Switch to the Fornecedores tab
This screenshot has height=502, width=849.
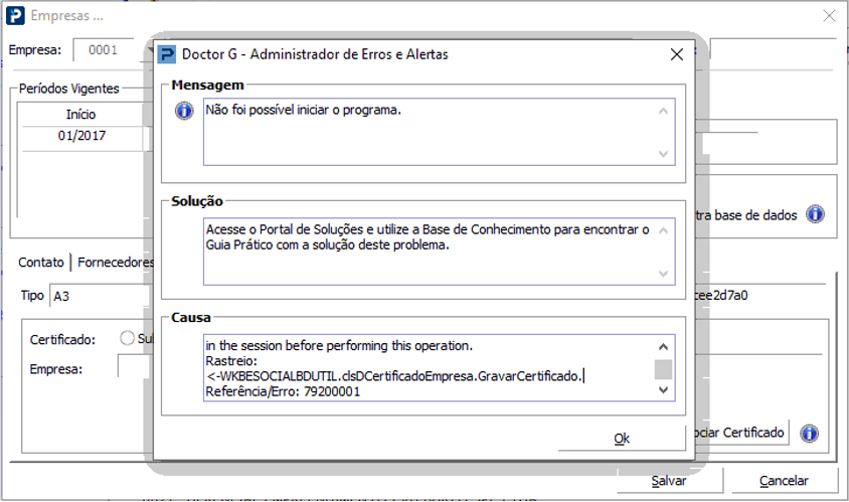115,262
